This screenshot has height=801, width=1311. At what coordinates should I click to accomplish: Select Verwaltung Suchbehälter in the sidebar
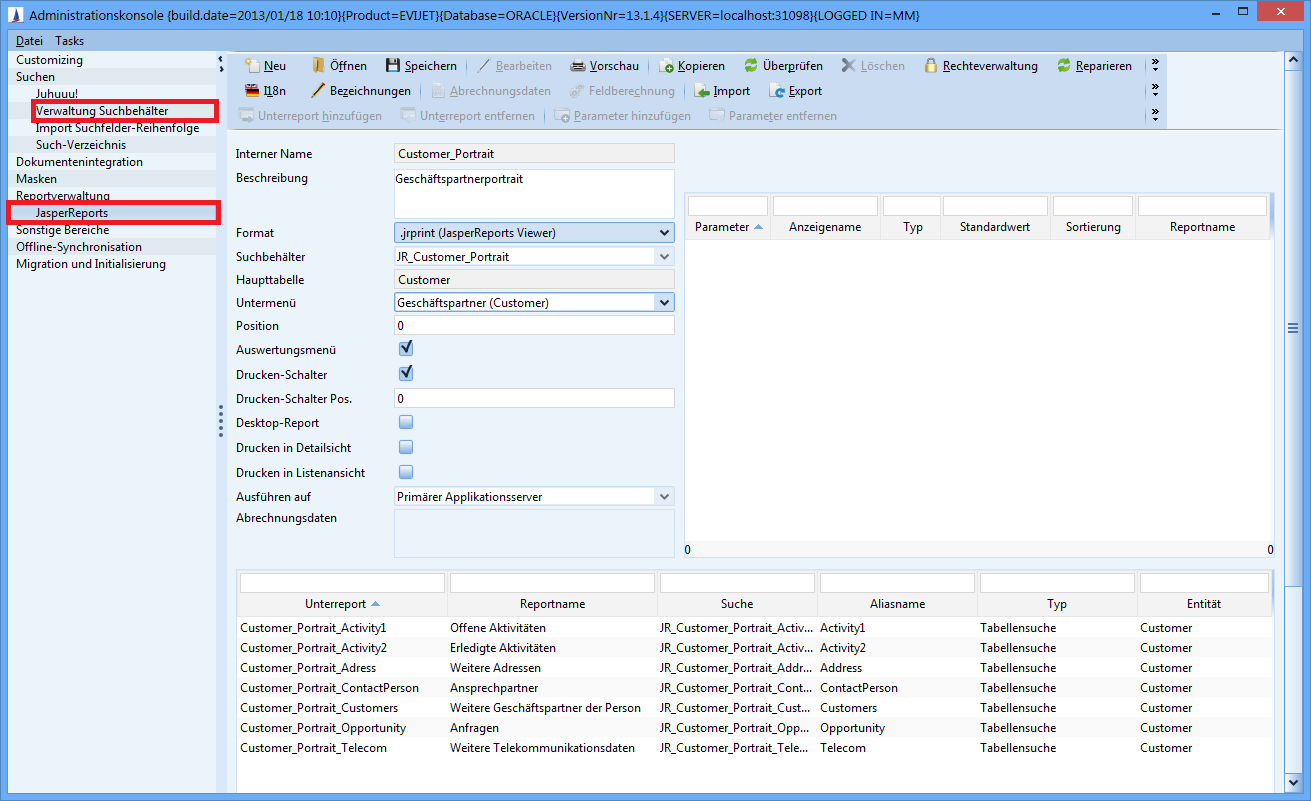pos(102,111)
